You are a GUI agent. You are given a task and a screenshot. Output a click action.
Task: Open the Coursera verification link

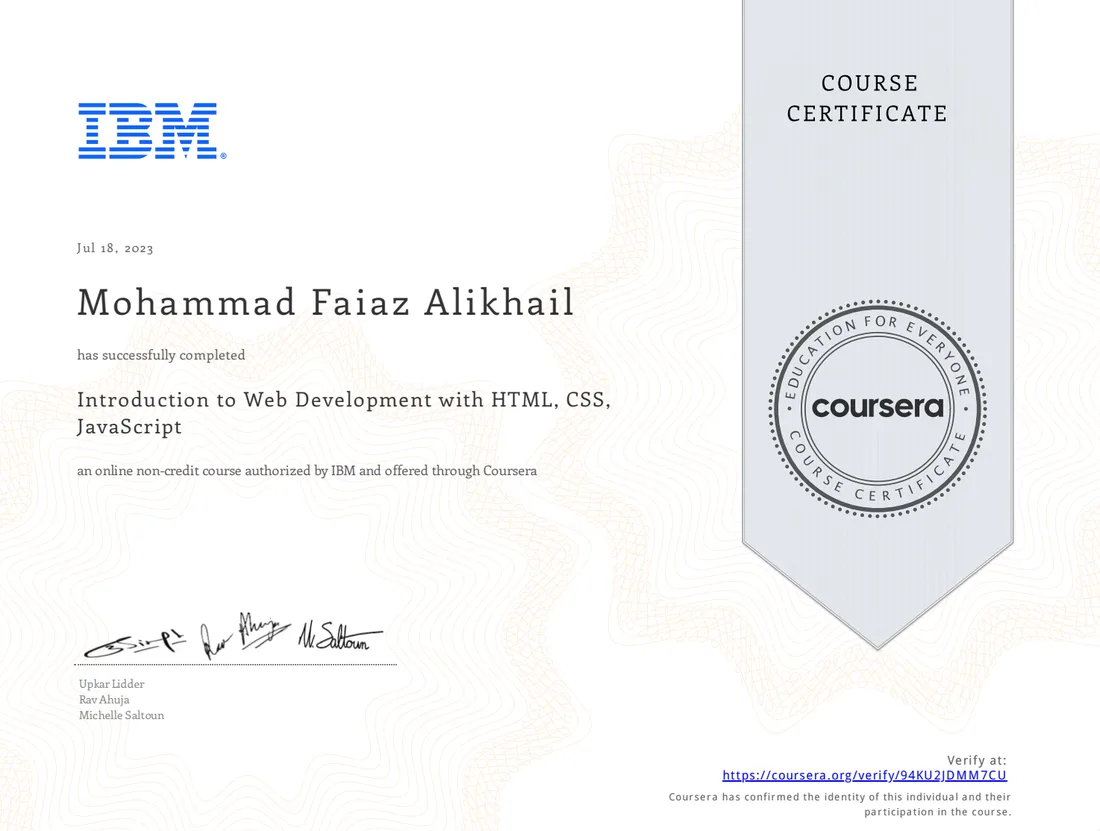tap(864, 775)
